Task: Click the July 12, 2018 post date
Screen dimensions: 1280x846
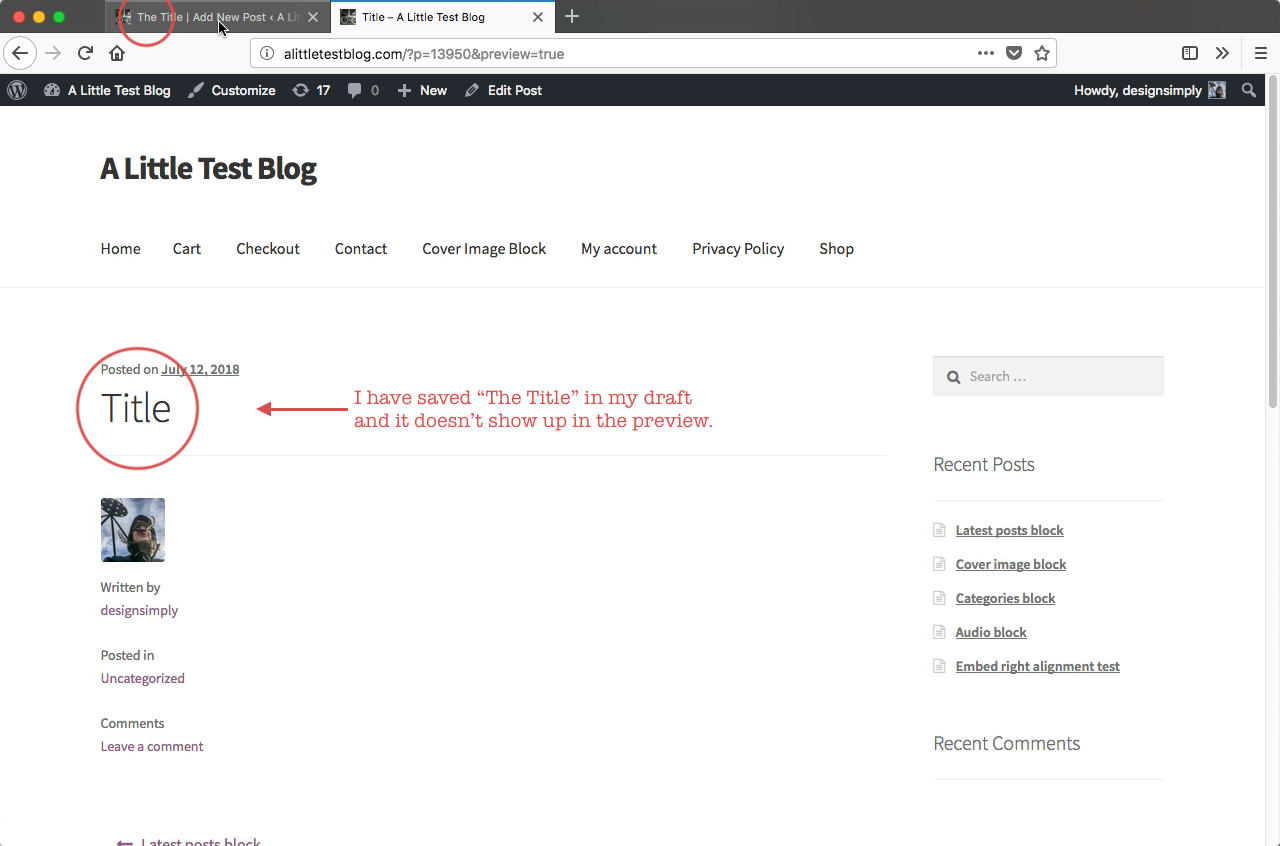Action: (200, 369)
